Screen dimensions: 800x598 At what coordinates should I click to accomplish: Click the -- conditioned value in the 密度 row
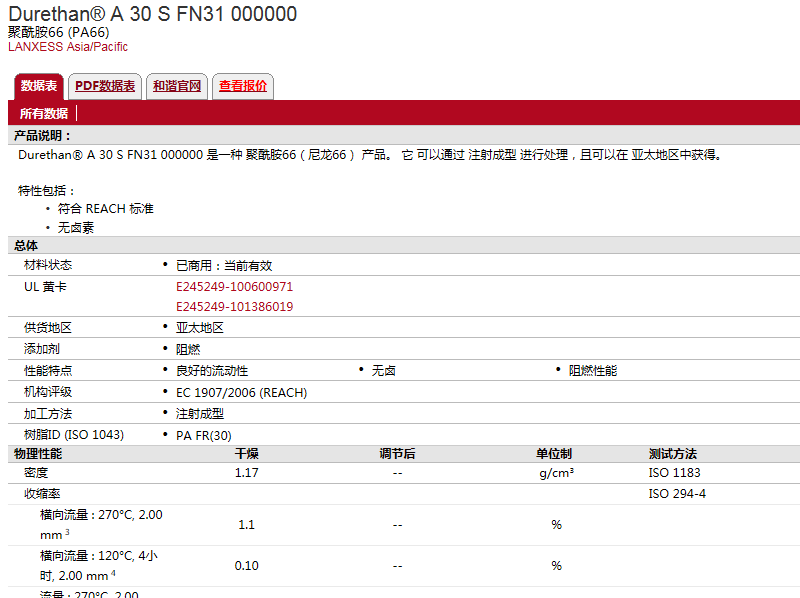click(397, 474)
